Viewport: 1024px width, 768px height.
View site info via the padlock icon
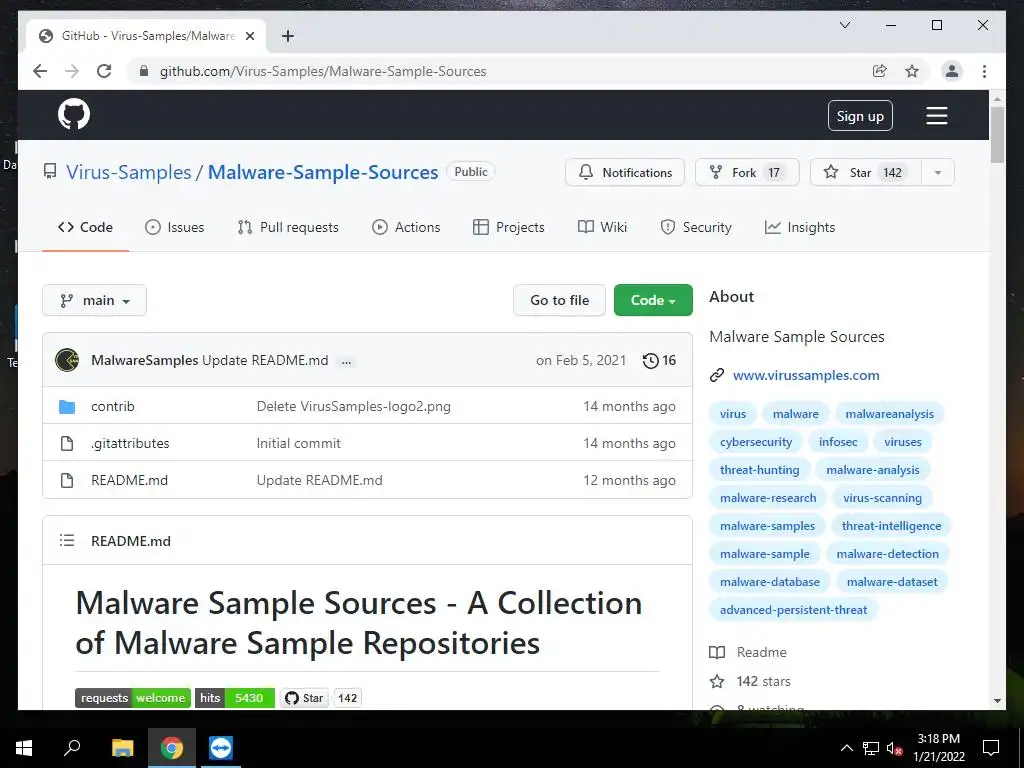(x=144, y=71)
